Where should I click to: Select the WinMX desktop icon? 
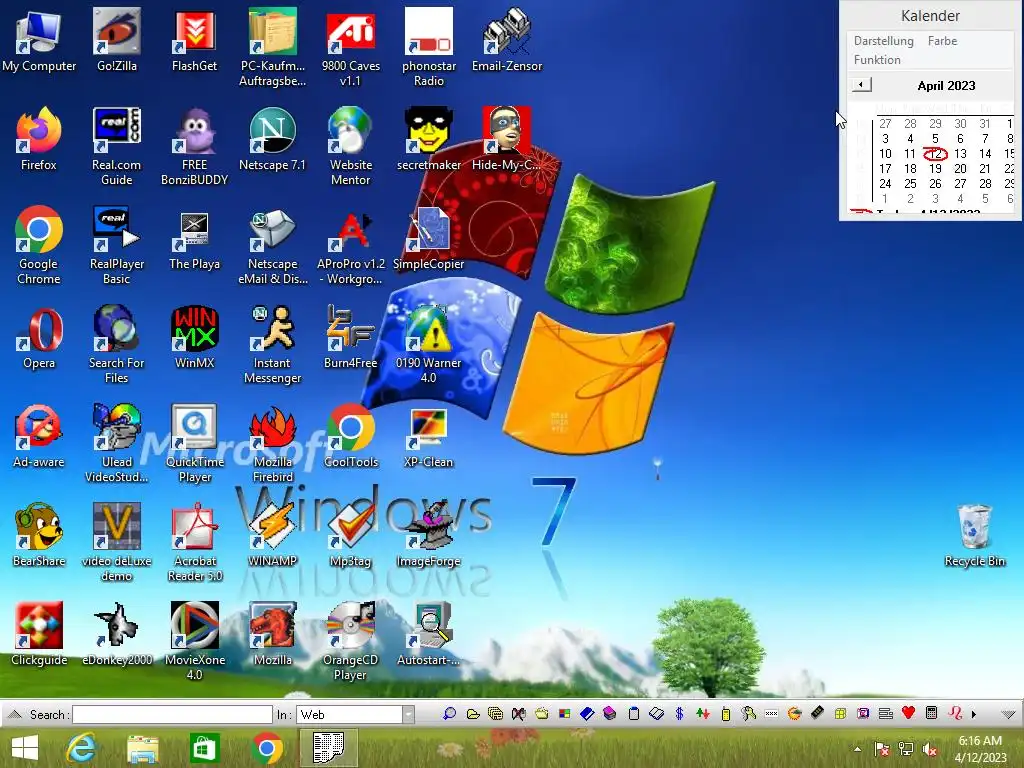pos(195,337)
